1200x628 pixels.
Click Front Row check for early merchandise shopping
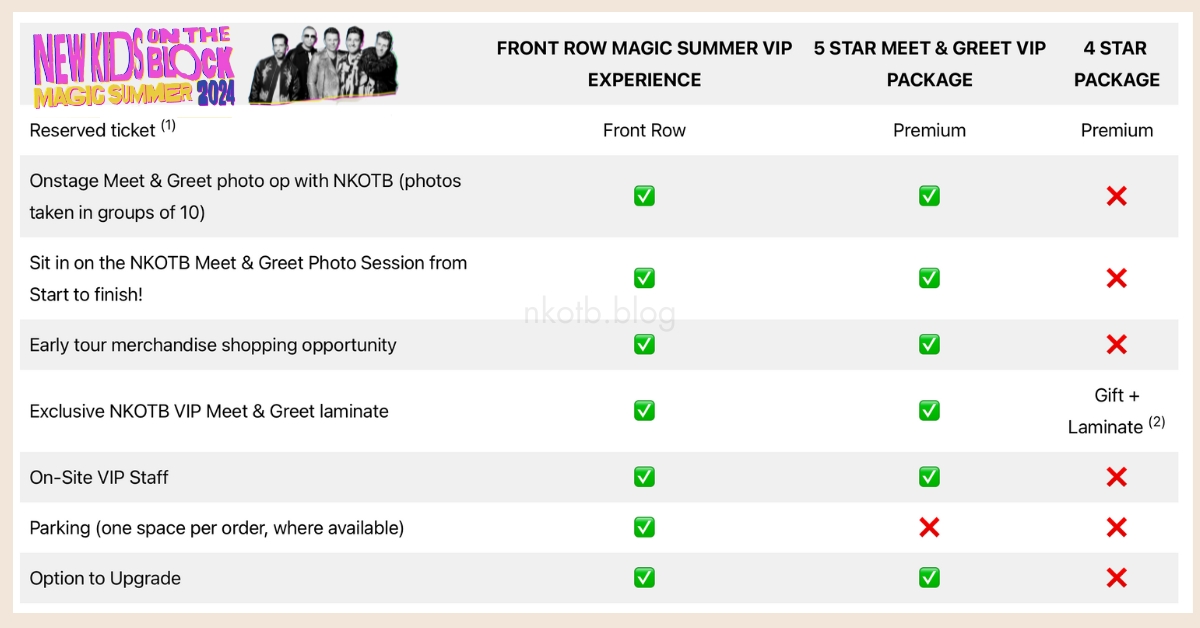point(644,345)
